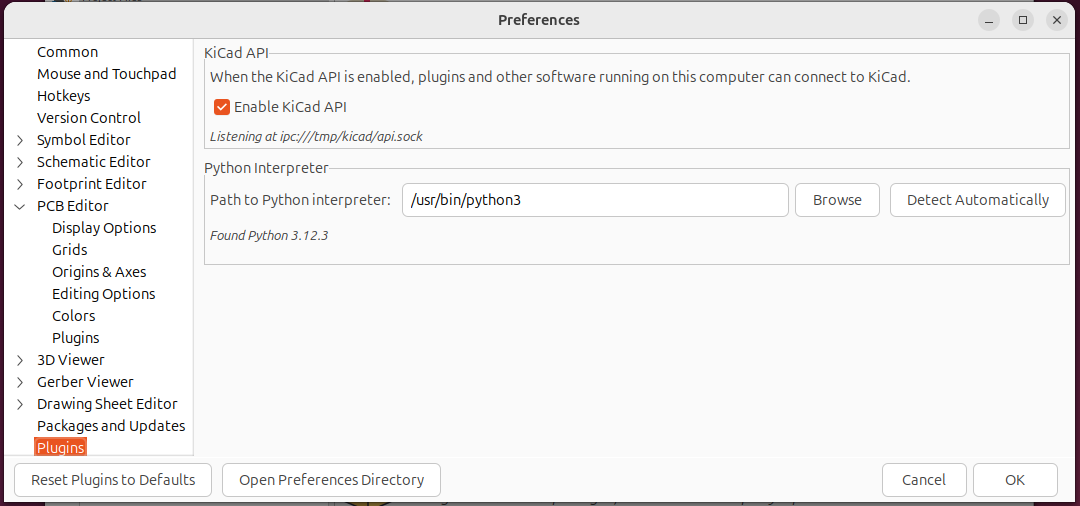The width and height of the screenshot is (1080, 506).
Task: Expand the Footprint Editor section
Action: point(20,184)
